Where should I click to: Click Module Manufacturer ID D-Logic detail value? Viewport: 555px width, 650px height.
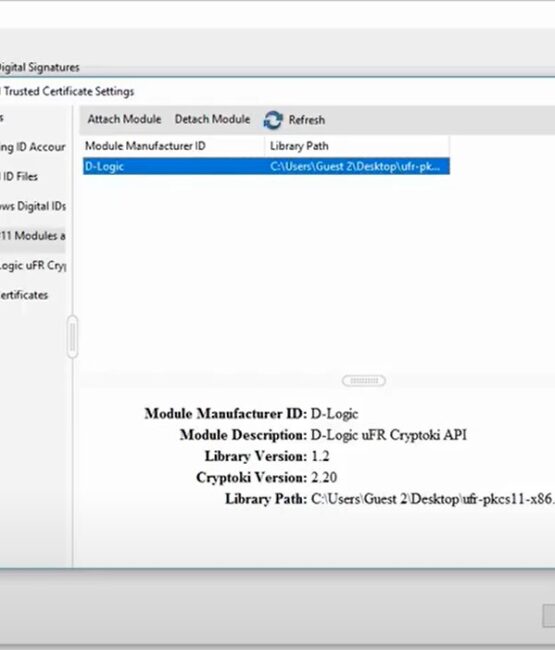click(x=334, y=414)
